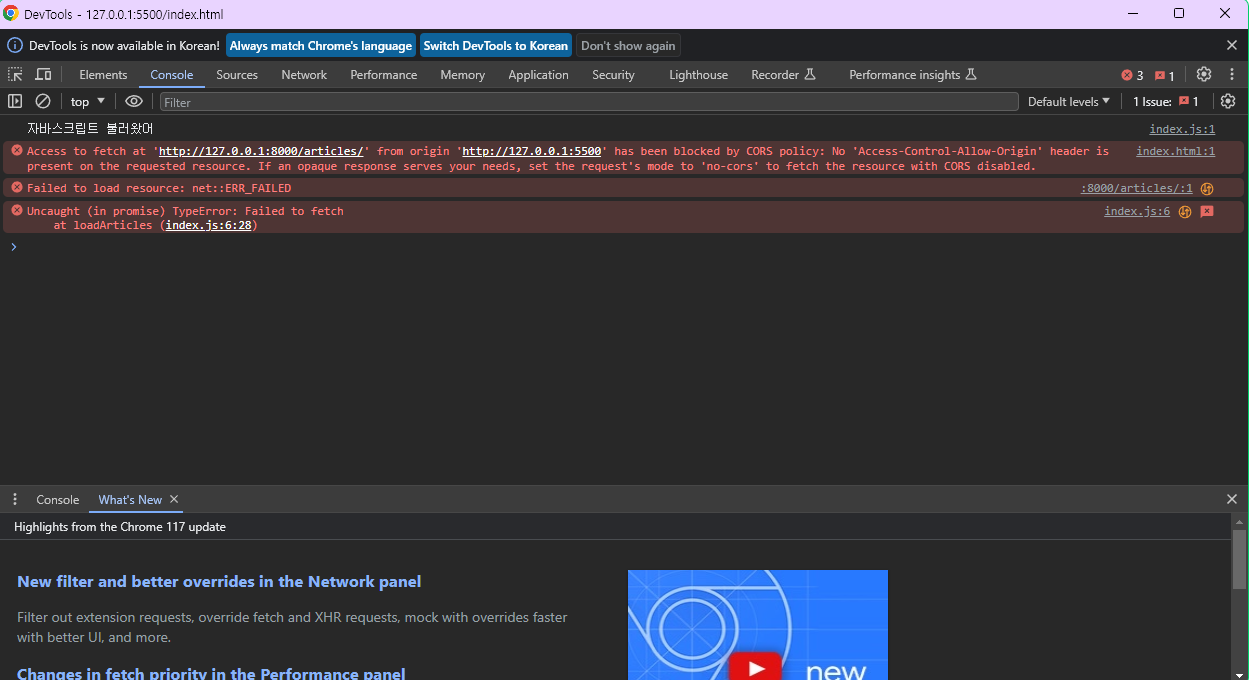Click the console prompt input line
The image size is (1249, 680).
(624, 247)
